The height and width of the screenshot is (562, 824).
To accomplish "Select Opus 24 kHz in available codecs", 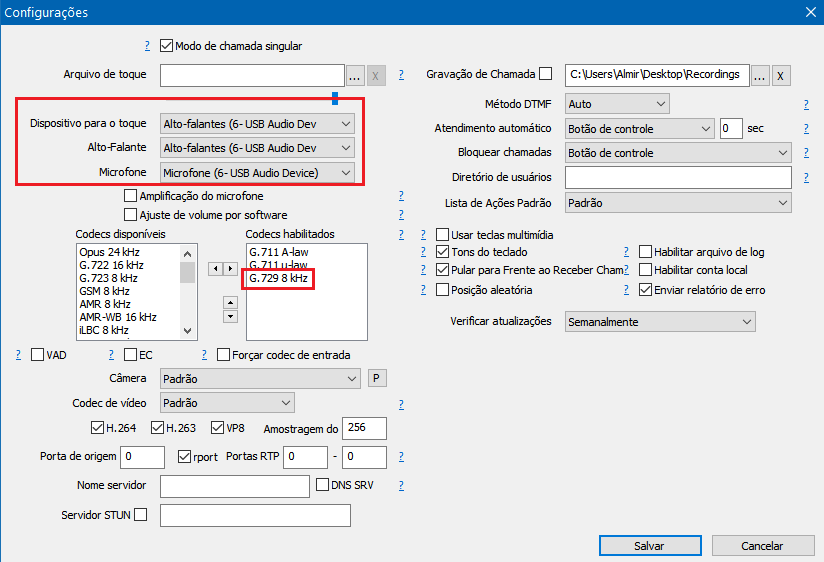I will point(111,251).
